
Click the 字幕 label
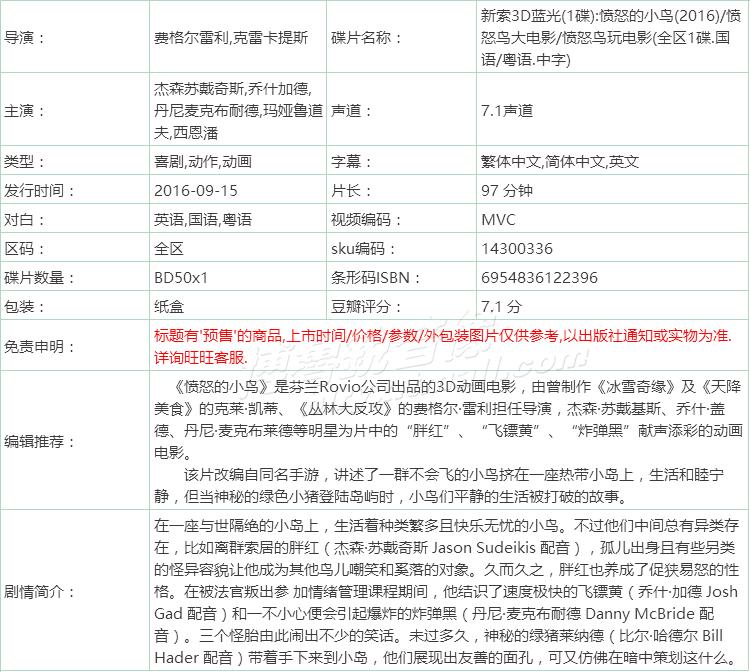pos(351,162)
